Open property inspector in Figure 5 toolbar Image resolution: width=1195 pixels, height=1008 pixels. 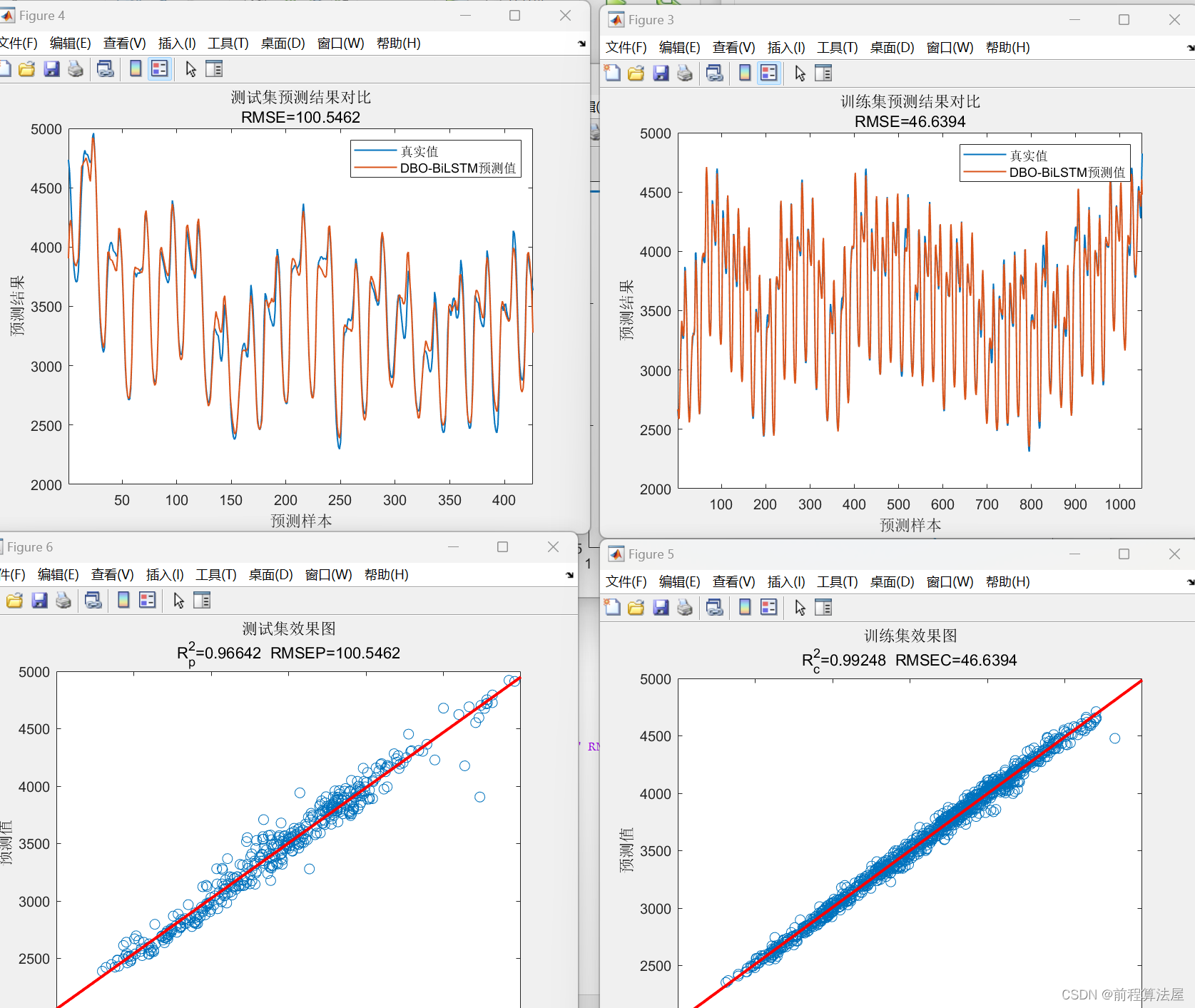click(823, 608)
